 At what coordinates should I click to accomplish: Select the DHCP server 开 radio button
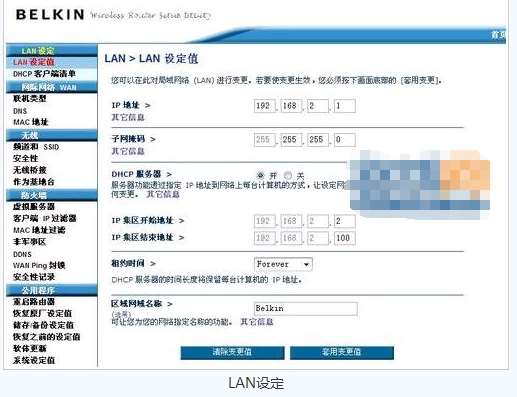[x=261, y=175]
